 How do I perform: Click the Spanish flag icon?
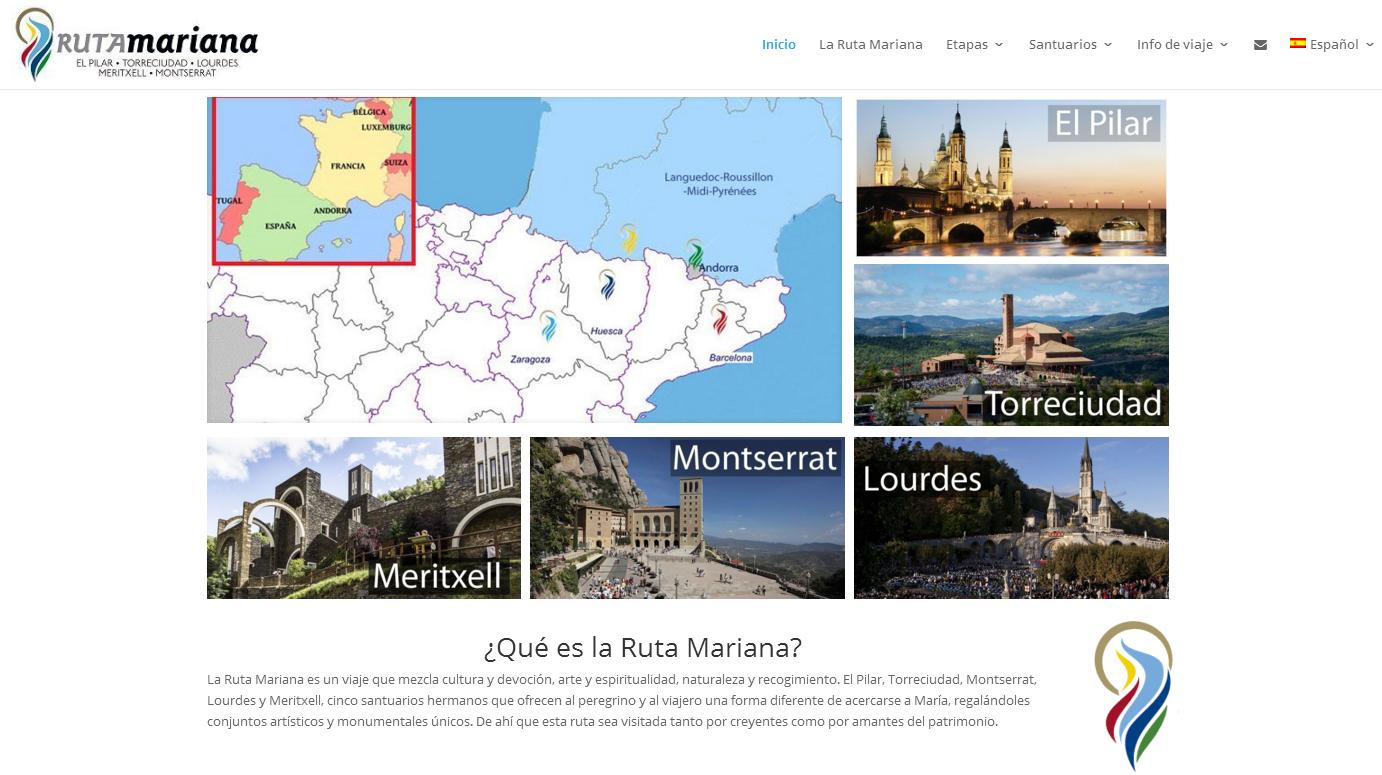[x=1297, y=44]
